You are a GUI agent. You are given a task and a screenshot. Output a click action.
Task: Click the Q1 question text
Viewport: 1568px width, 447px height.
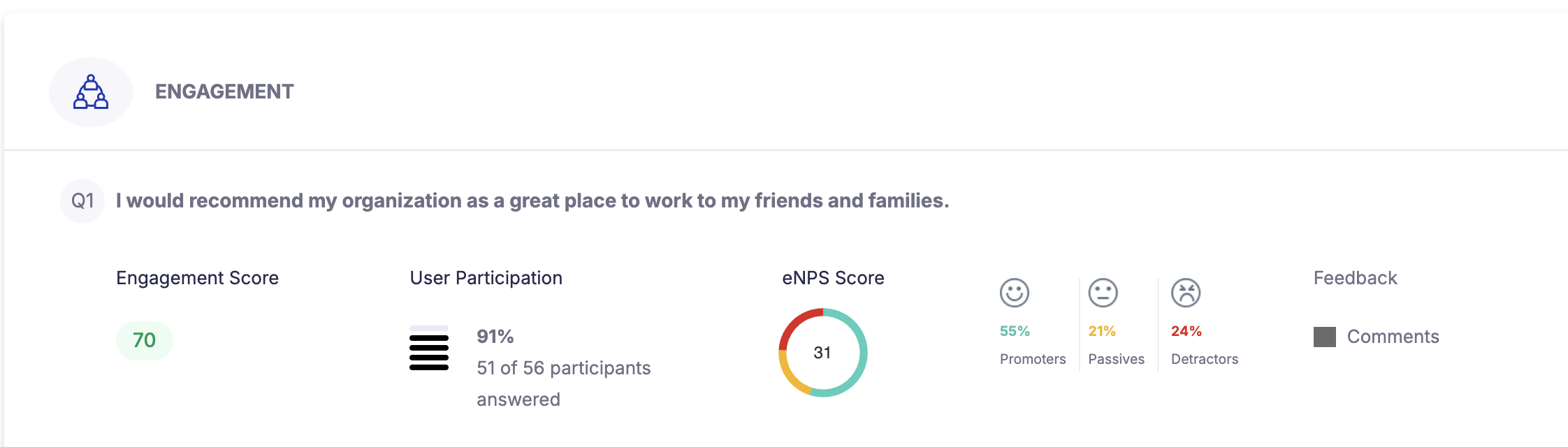point(532,200)
